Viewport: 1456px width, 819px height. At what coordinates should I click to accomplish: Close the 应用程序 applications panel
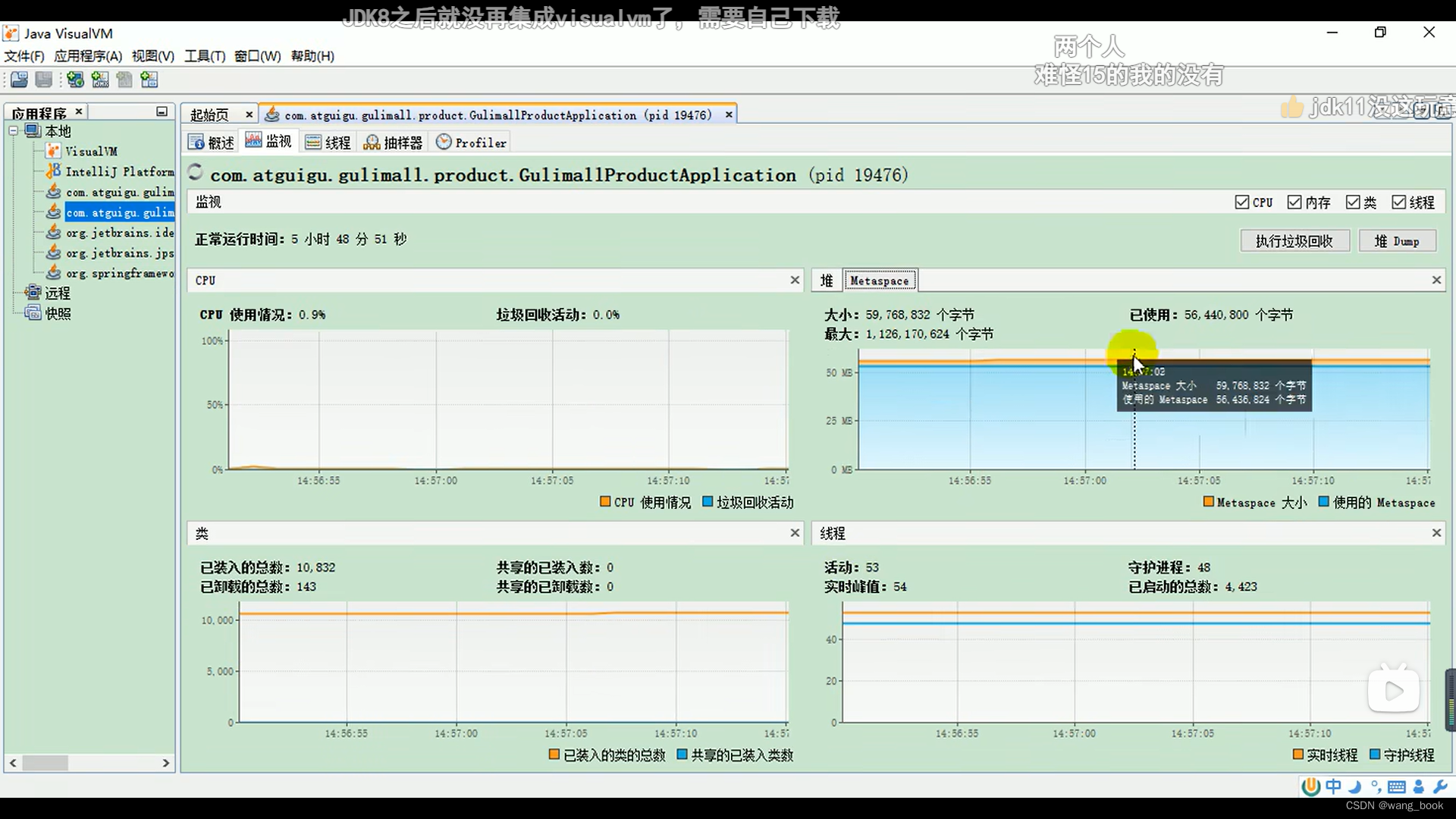click(78, 111)
